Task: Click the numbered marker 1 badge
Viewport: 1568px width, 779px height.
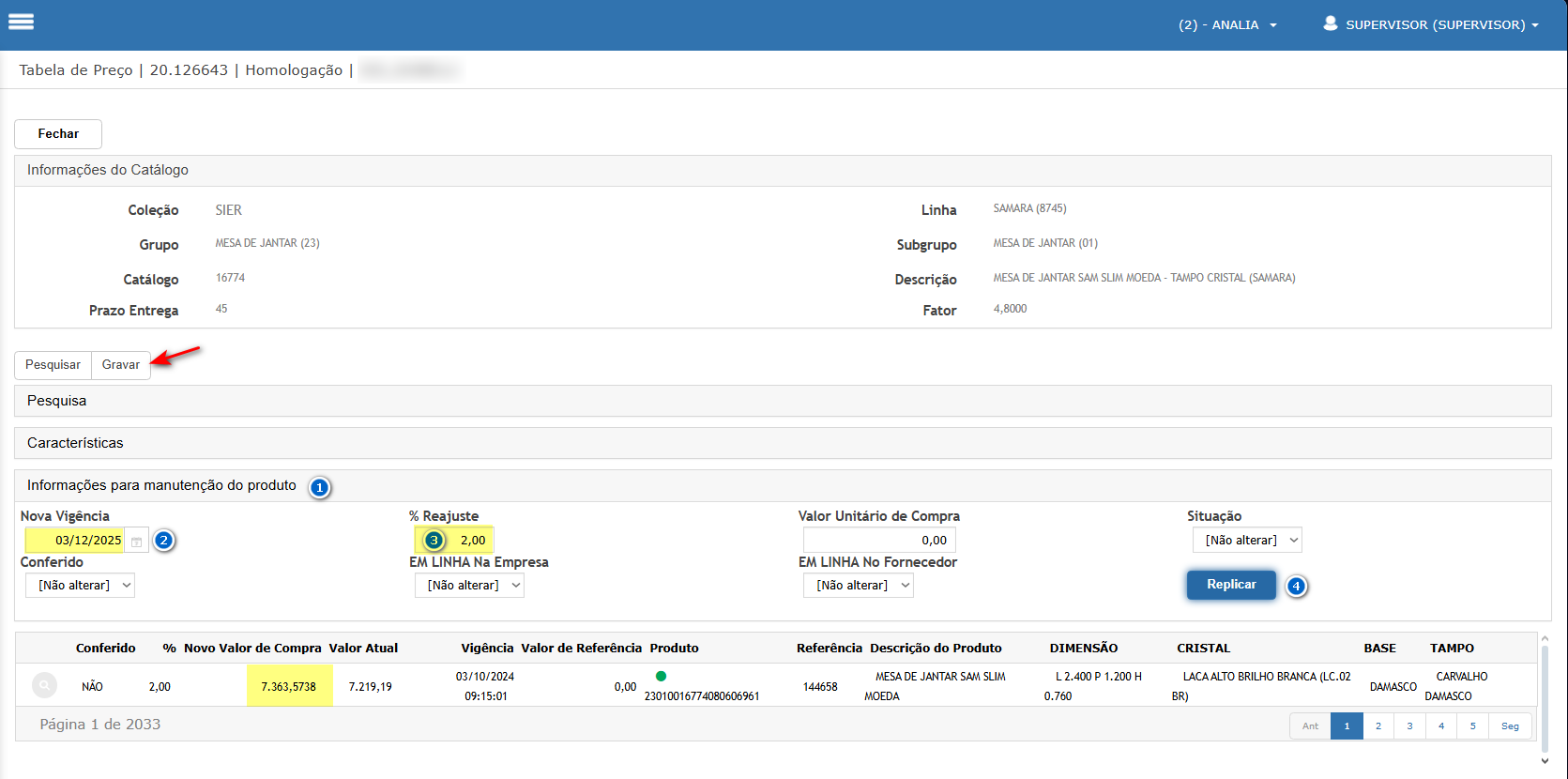Action: [320, 488]
